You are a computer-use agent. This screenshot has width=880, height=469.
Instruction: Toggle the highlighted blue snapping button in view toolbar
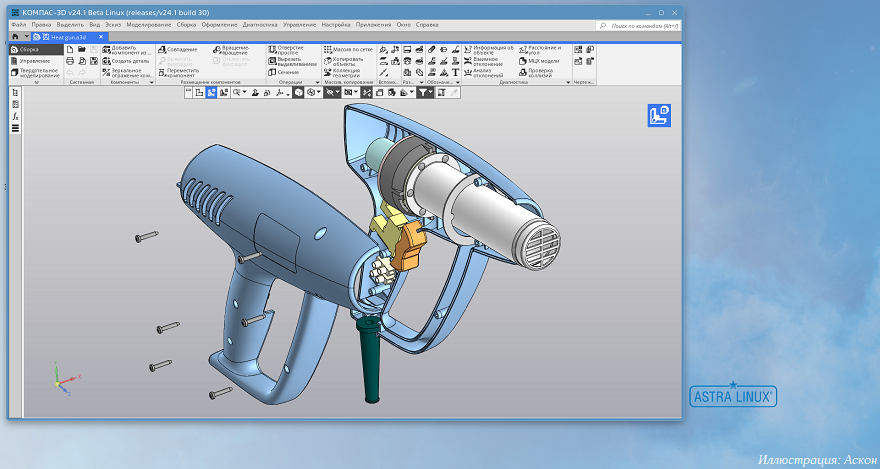[211, 92]
